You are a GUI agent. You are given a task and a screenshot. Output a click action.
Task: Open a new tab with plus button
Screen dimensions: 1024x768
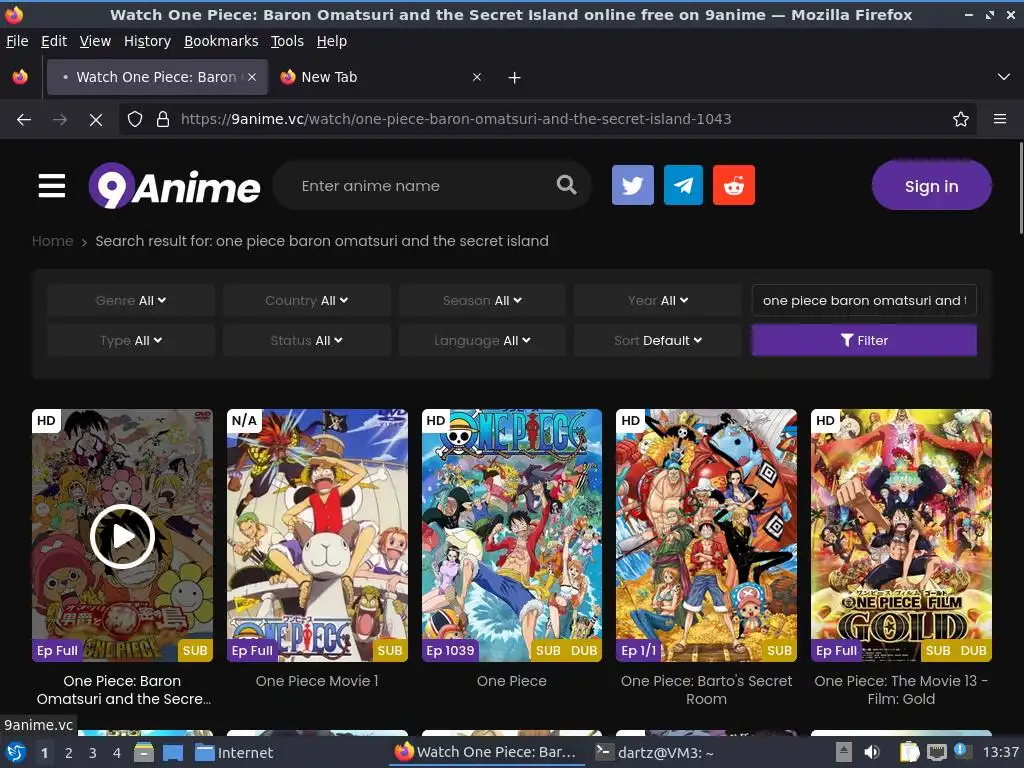(x=515, y=78)
